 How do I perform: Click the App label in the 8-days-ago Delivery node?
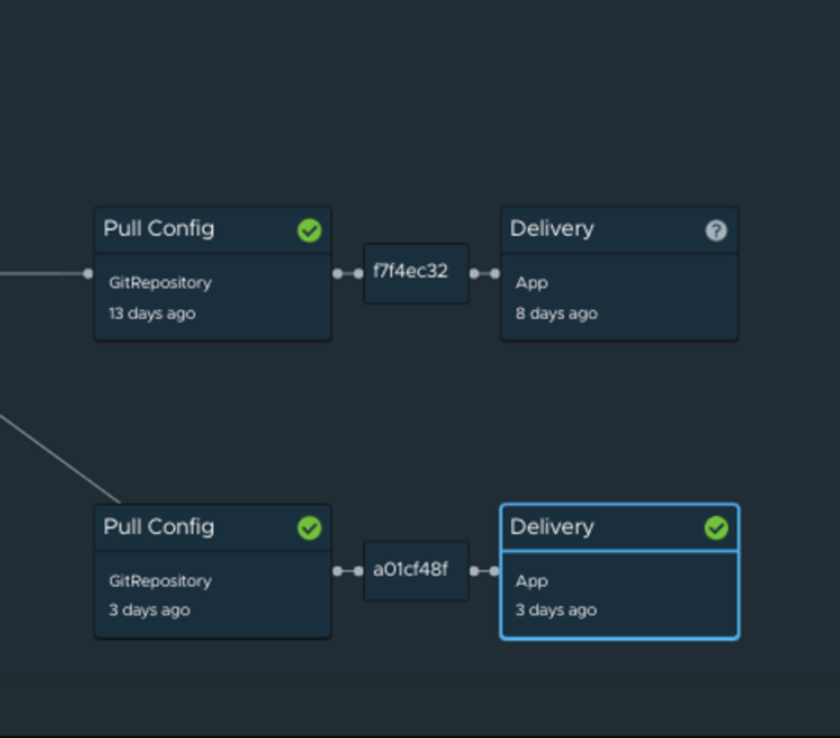(x=532, y=283)
